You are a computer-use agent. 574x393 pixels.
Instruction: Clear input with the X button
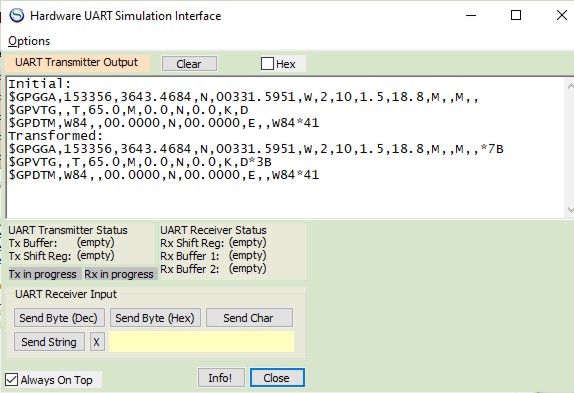[x=97, y=342]
